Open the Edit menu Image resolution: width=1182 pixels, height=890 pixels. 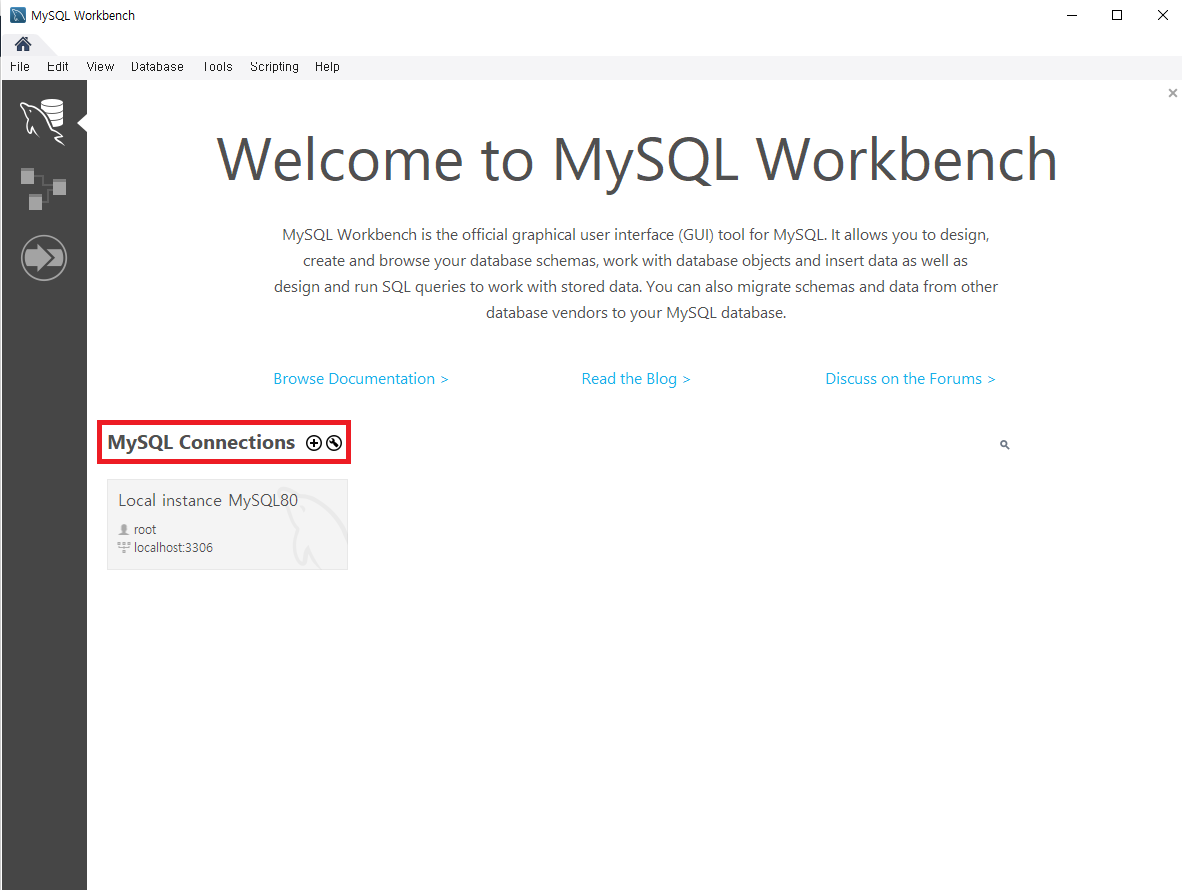tap(57, 67)
